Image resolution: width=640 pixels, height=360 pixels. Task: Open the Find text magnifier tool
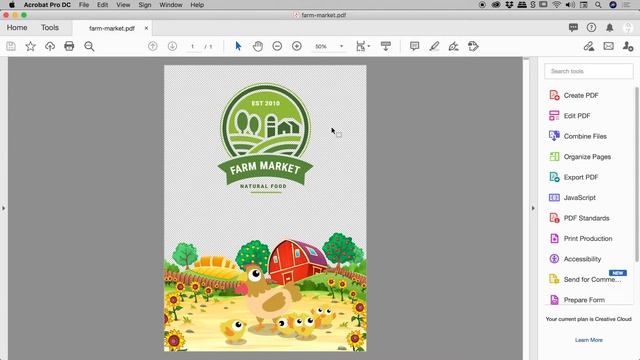(x=89, y=46)
